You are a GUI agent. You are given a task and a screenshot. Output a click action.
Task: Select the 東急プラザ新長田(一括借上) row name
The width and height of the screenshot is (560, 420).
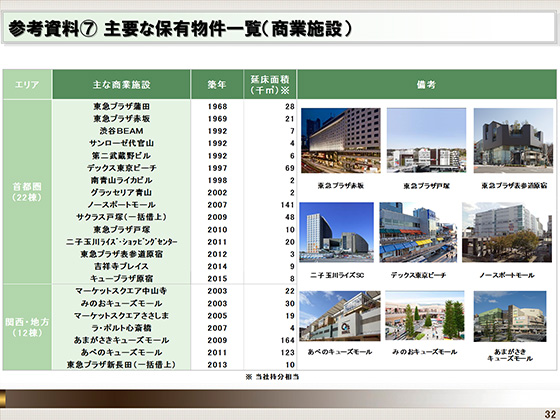pos(121,365)
